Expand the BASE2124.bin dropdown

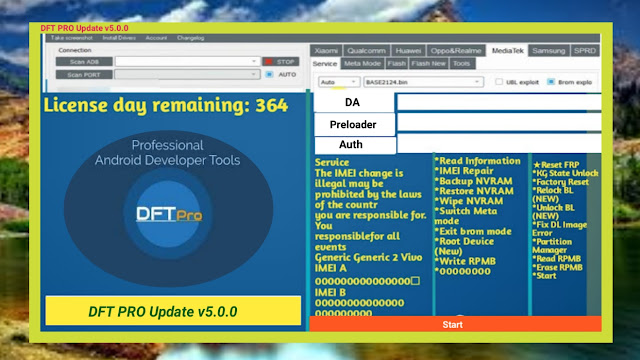tap(423, 82)
